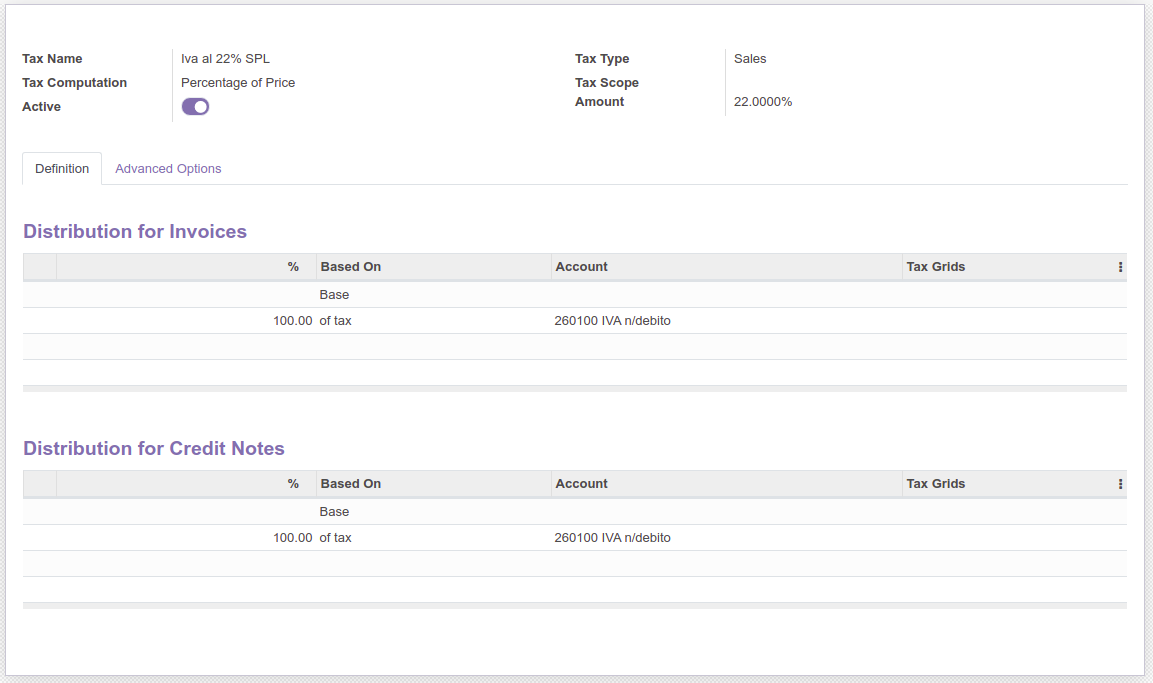Click Account column header in Credit Notes table
Viewport: 1153px width, 683px height.
[x=727, y=484]
